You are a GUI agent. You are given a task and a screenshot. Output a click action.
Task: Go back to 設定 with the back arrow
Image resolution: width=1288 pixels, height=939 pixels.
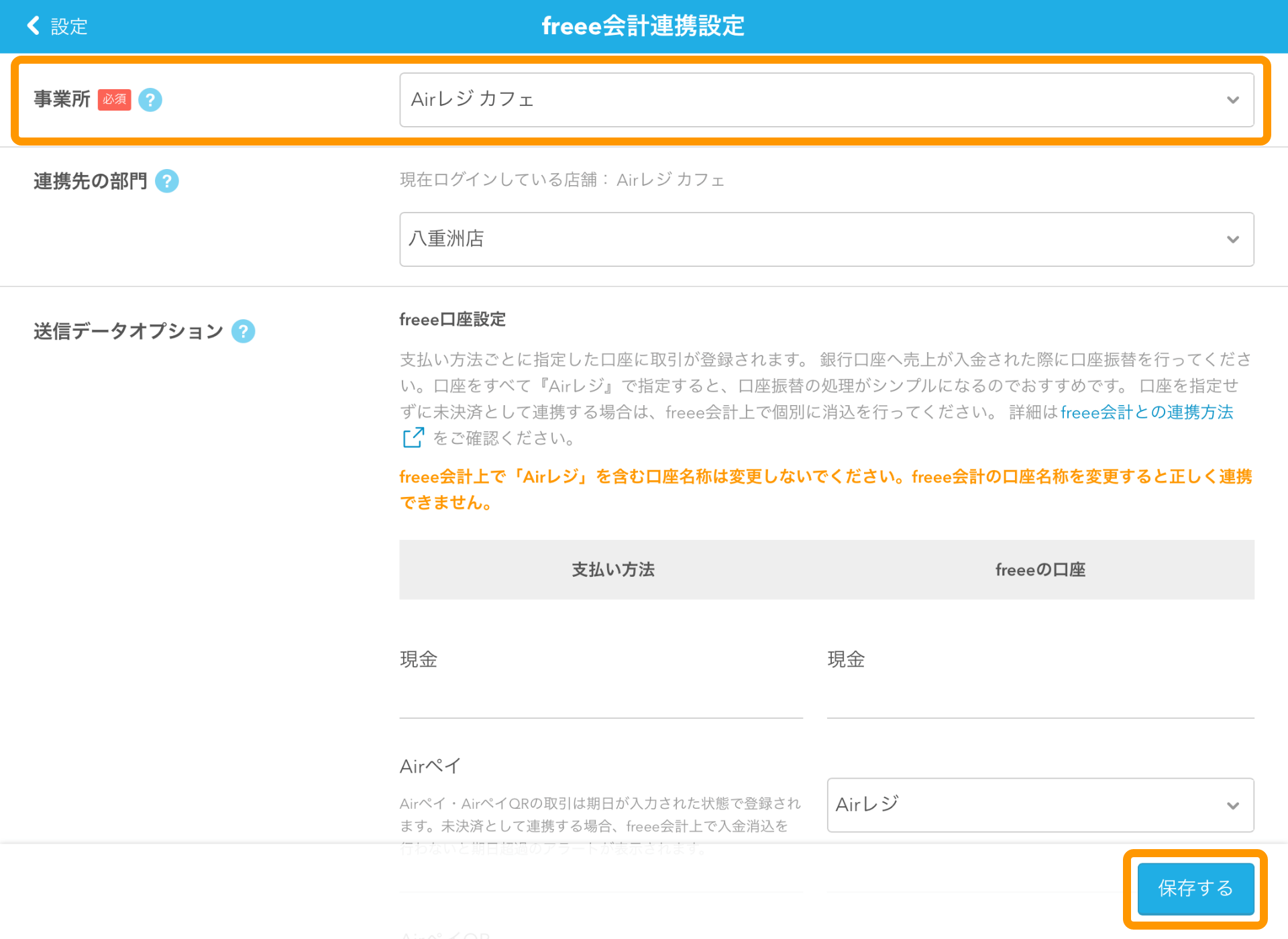(x=33, y=26)
